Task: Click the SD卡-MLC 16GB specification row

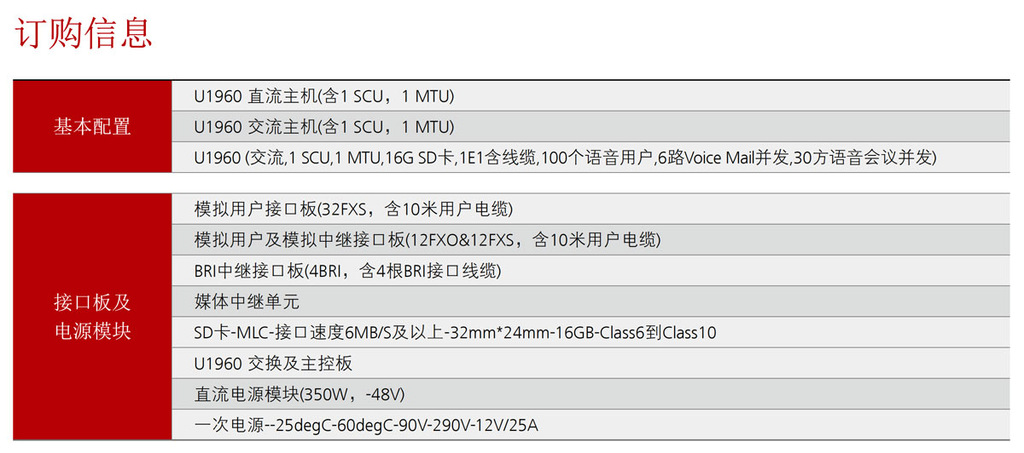Action: click(591, 332)
